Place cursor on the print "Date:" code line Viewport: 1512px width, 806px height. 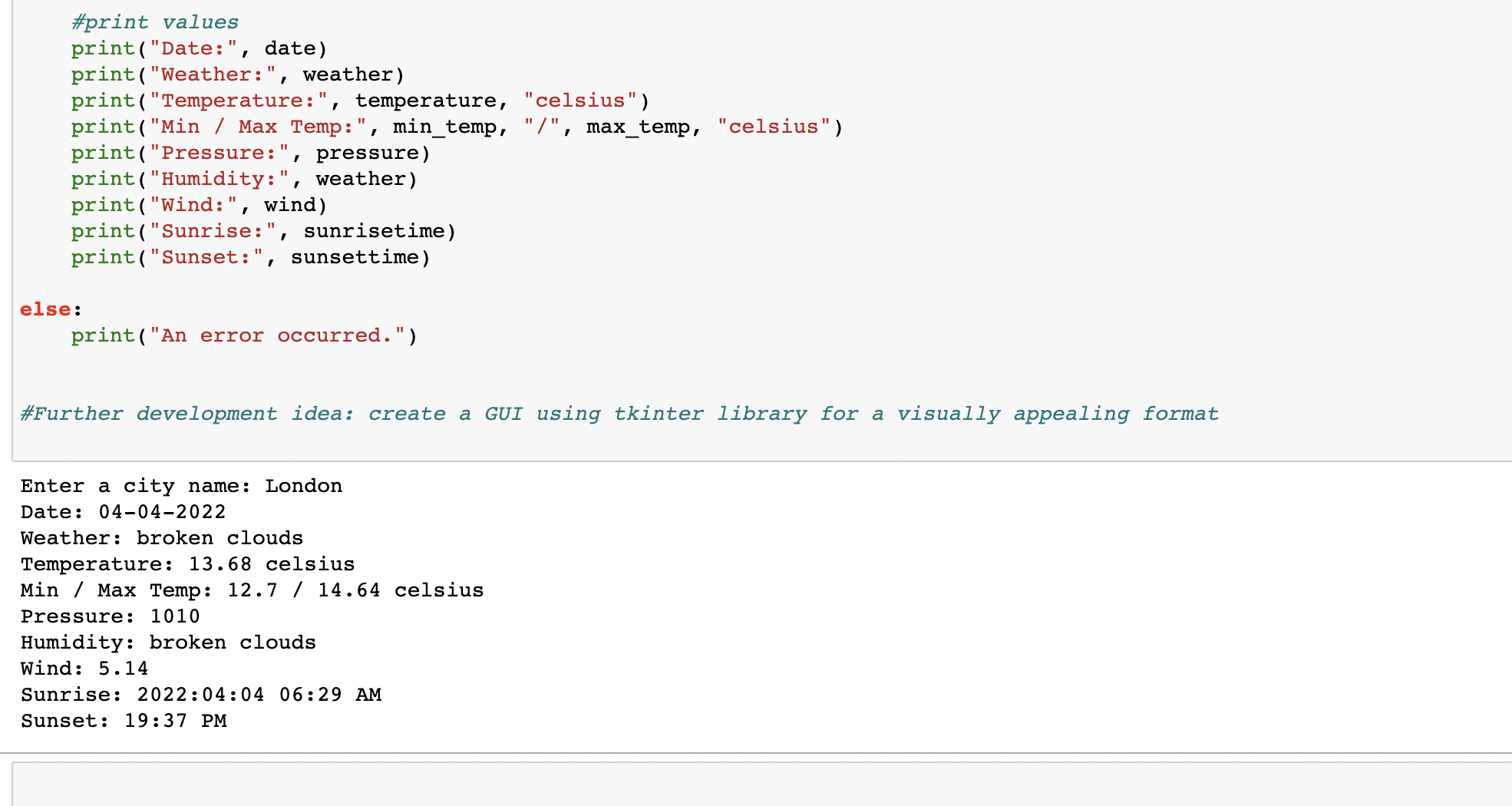point(199,48)
